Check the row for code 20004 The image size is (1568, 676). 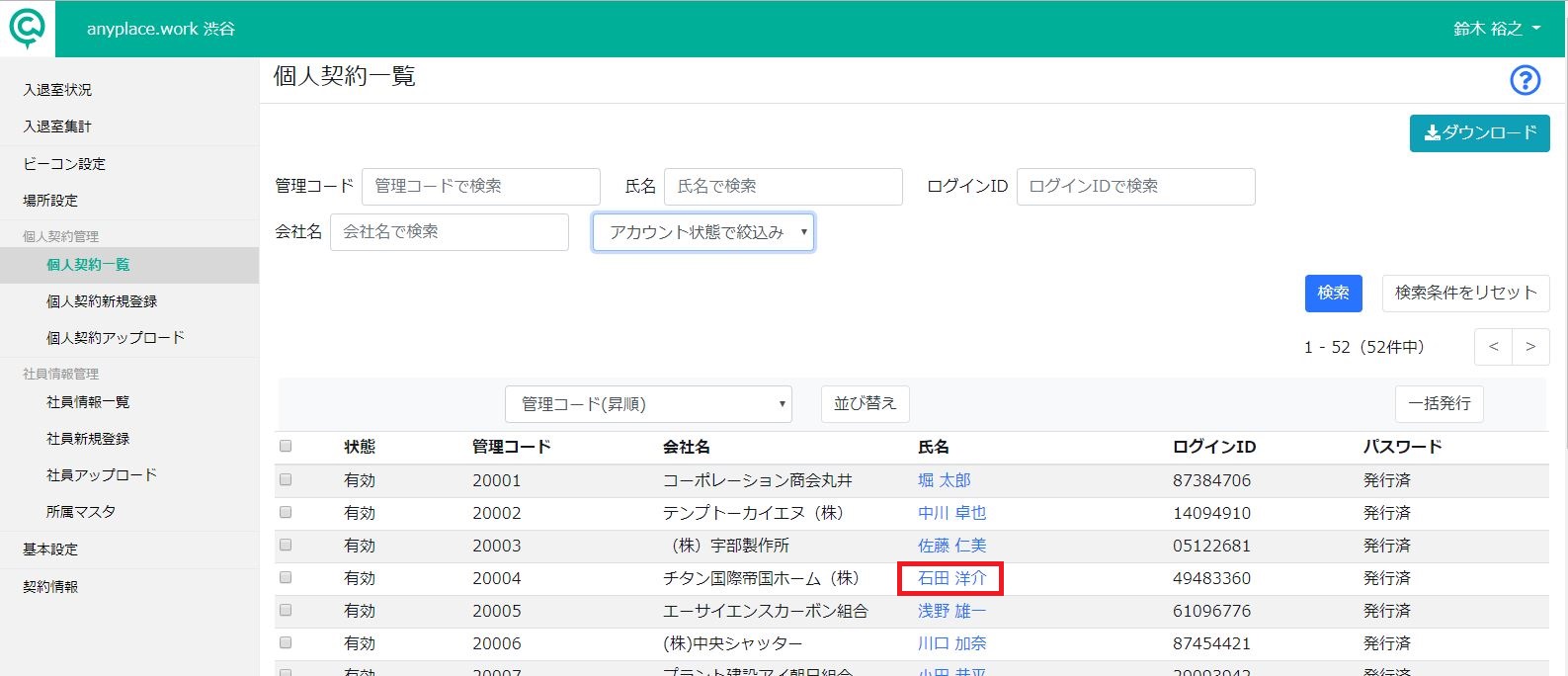coord(286,577)
